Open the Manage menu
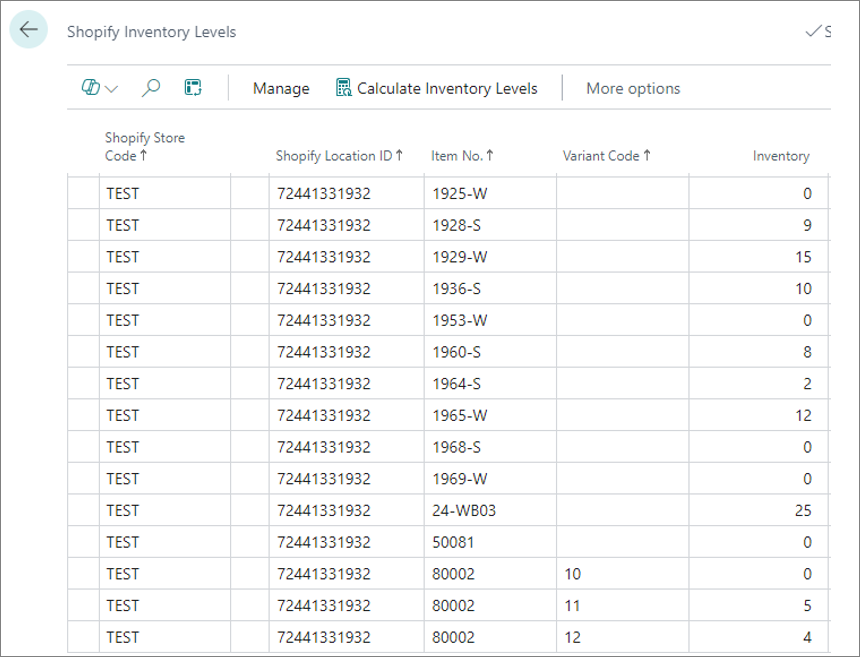This screenshot has width=860, height=657. click(x=281, y=88)
